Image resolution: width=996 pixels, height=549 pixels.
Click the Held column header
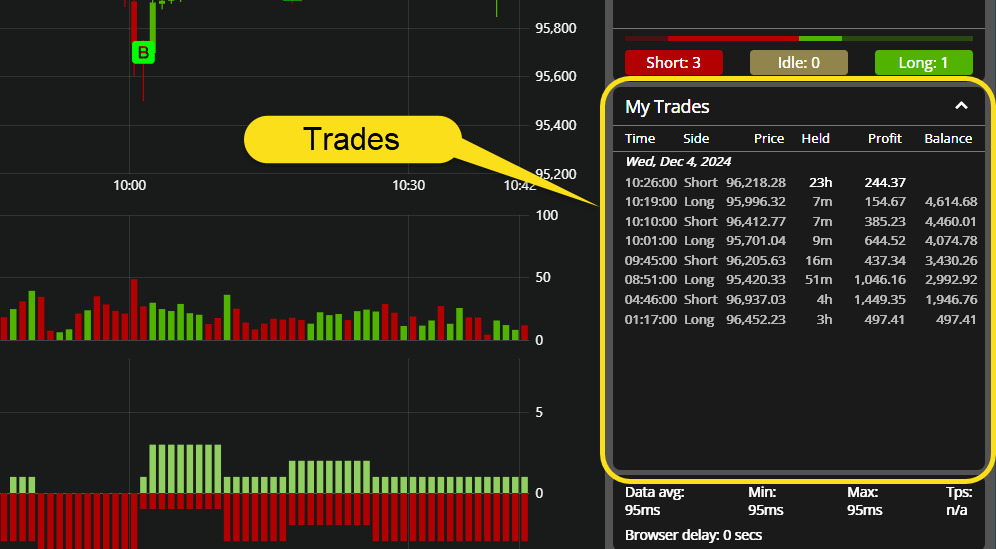click(x=815, y=139)
